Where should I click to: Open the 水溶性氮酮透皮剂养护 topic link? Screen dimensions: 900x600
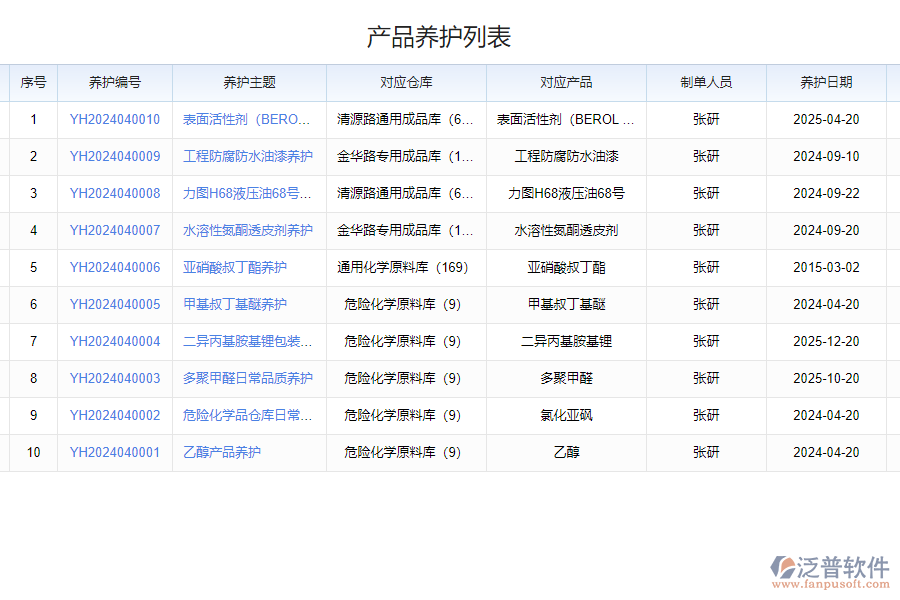pyautogui.click(x=246, y=230)
